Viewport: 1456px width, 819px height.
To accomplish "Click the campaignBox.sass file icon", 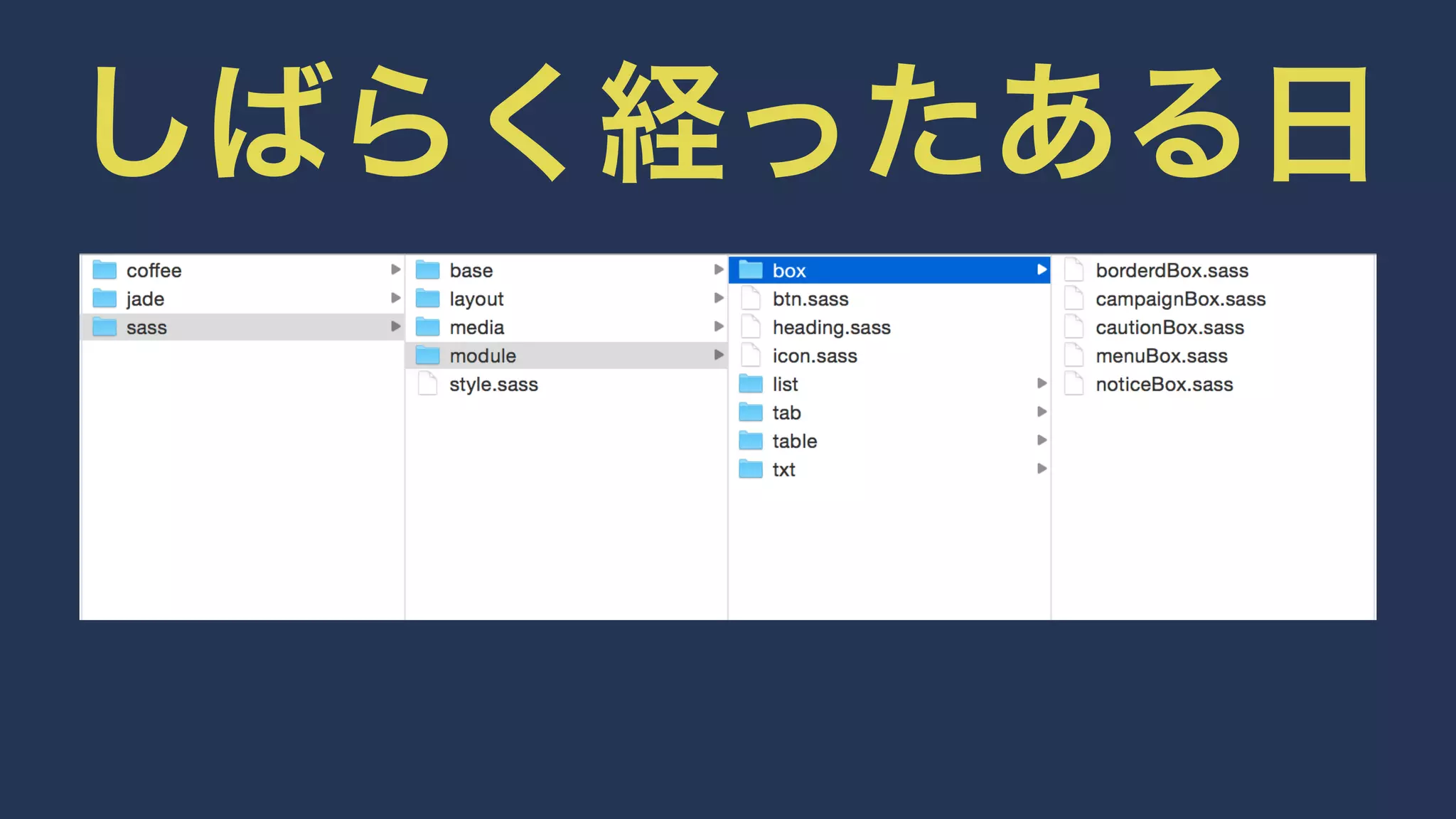I will 1074,299.
